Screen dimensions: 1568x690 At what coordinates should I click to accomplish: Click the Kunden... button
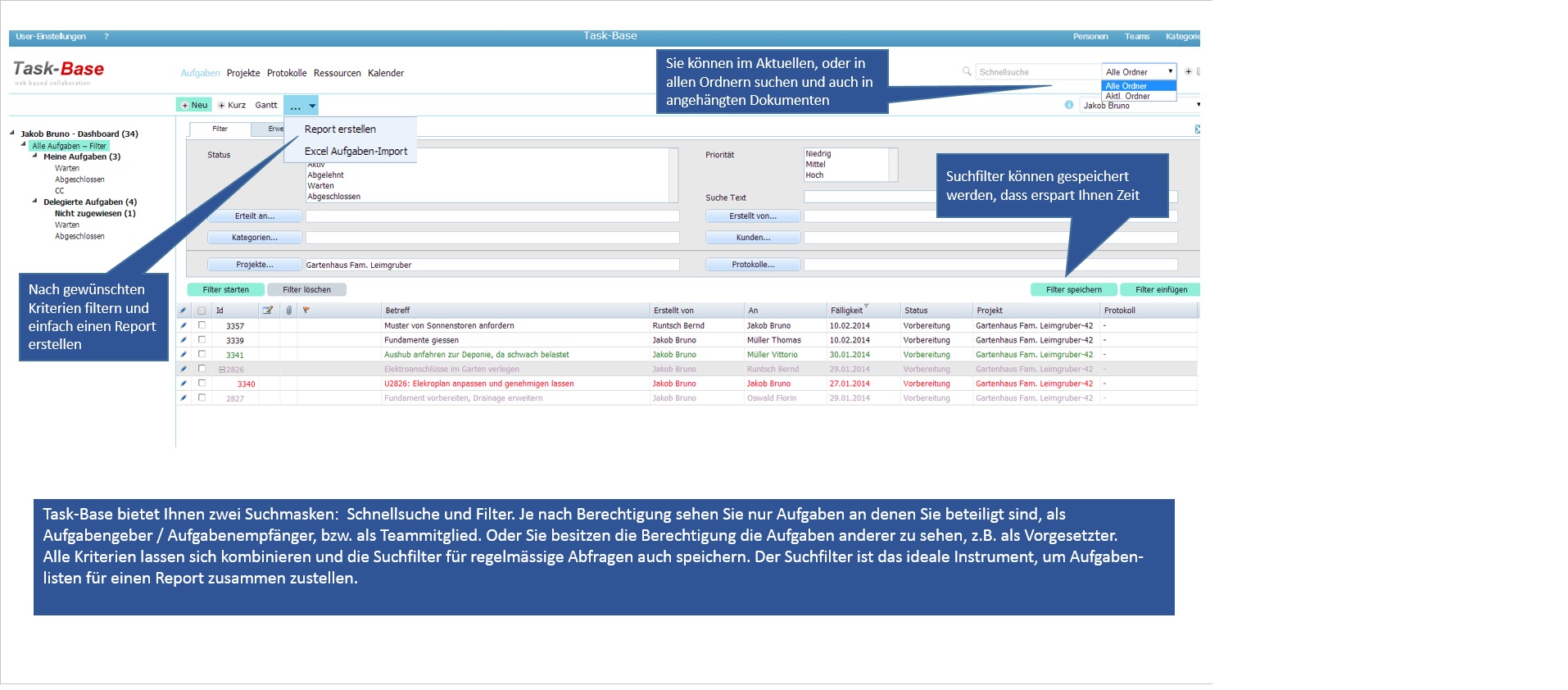click(x=753, y=238)
